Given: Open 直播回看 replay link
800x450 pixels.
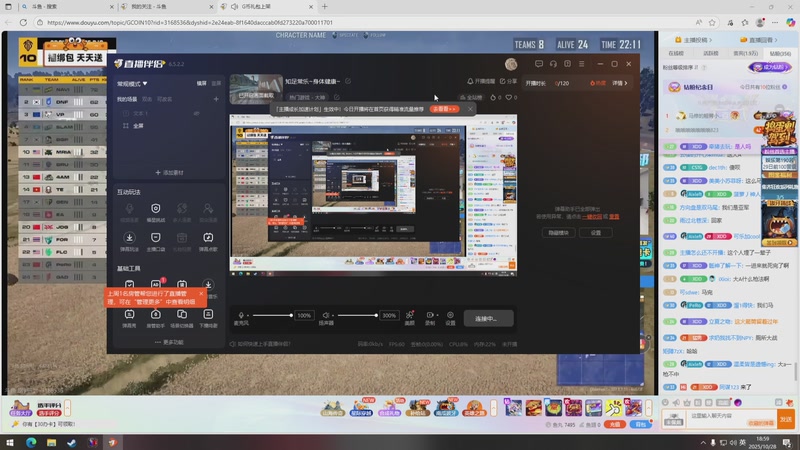Looking at the screenshot, I should (x=759, y=40).
